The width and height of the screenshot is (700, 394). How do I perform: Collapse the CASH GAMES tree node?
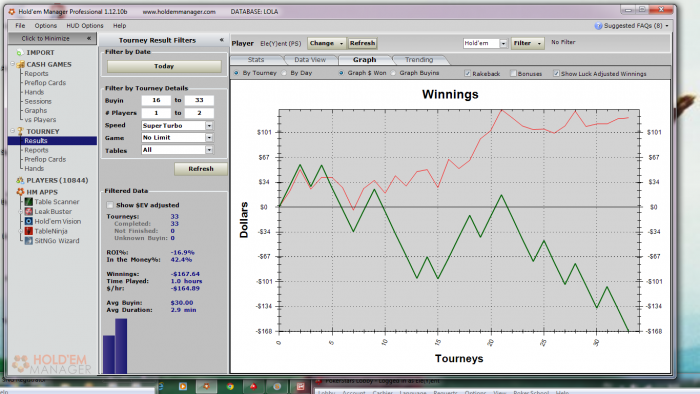point(12,64)
